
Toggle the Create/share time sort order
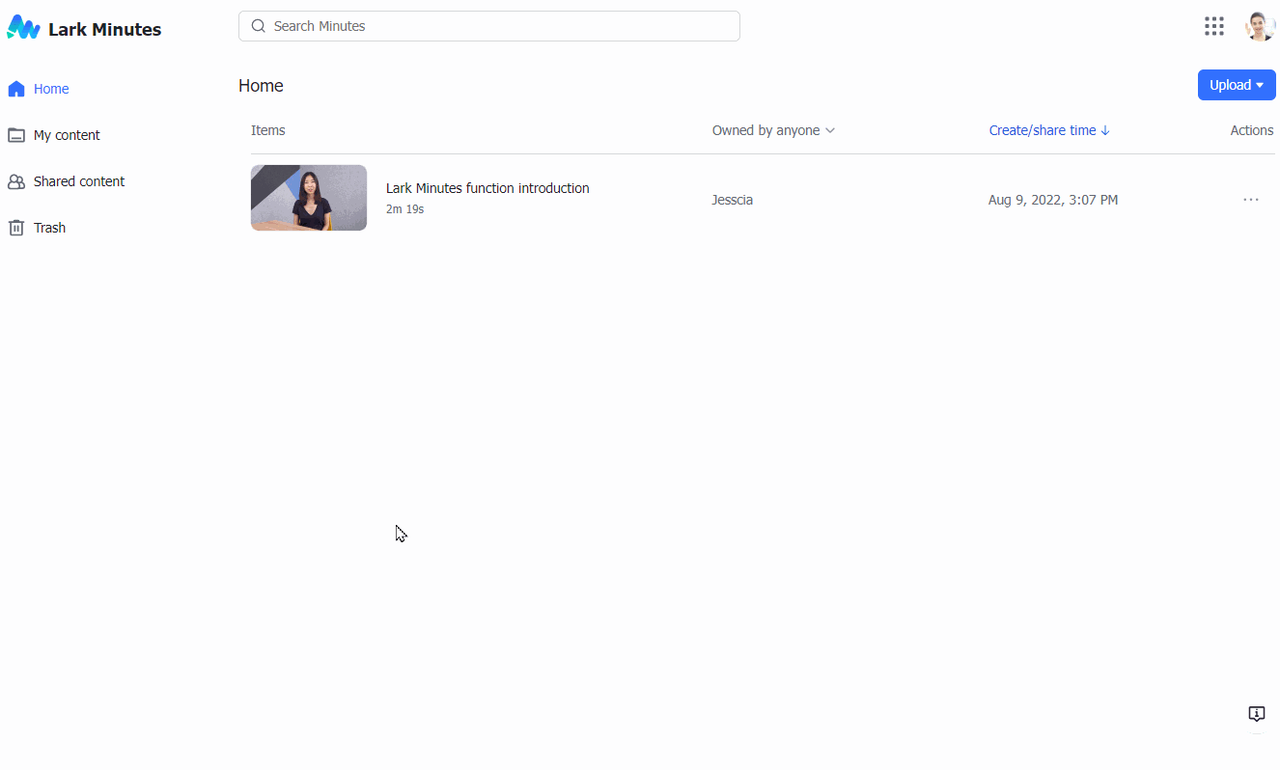point(1049,130)
